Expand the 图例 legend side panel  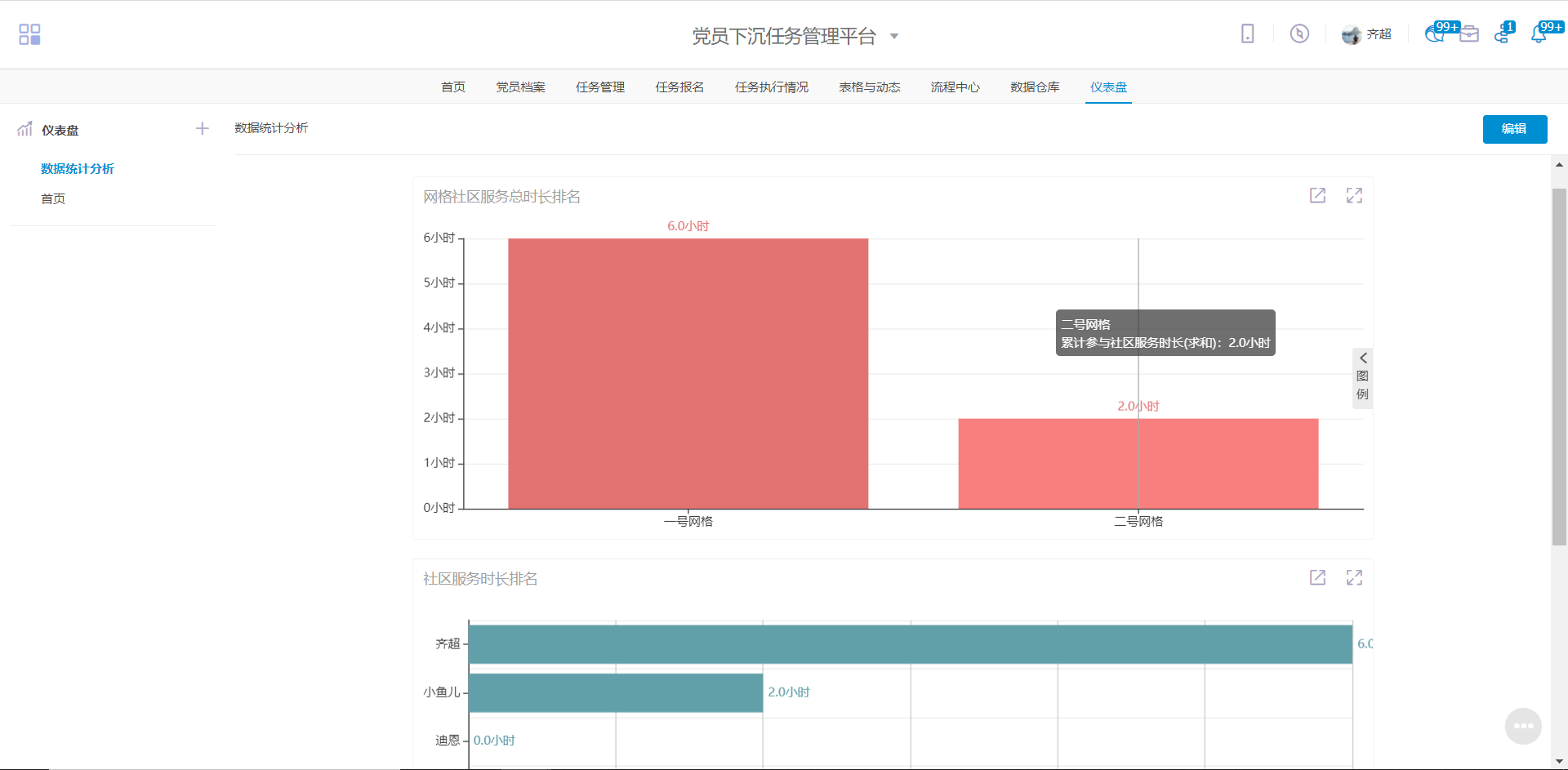tap(1362, 376)
